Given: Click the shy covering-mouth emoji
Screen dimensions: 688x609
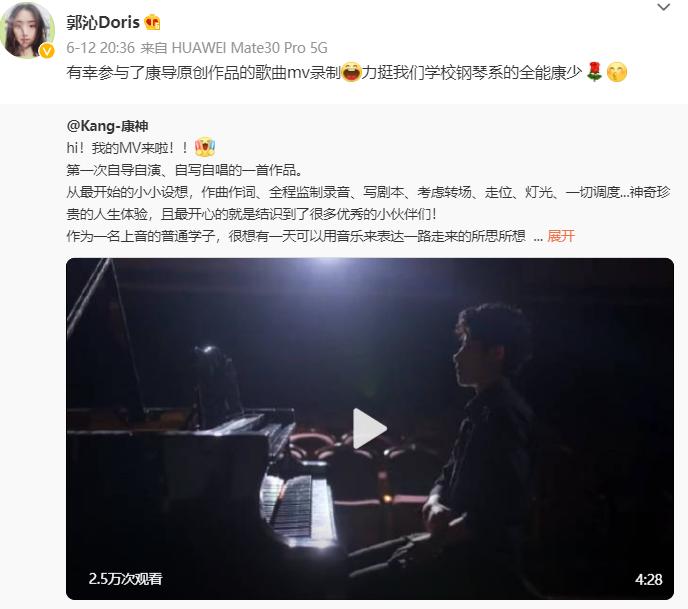Looking at the screenshot, I should pyautogui.click(x=616, y=72).
